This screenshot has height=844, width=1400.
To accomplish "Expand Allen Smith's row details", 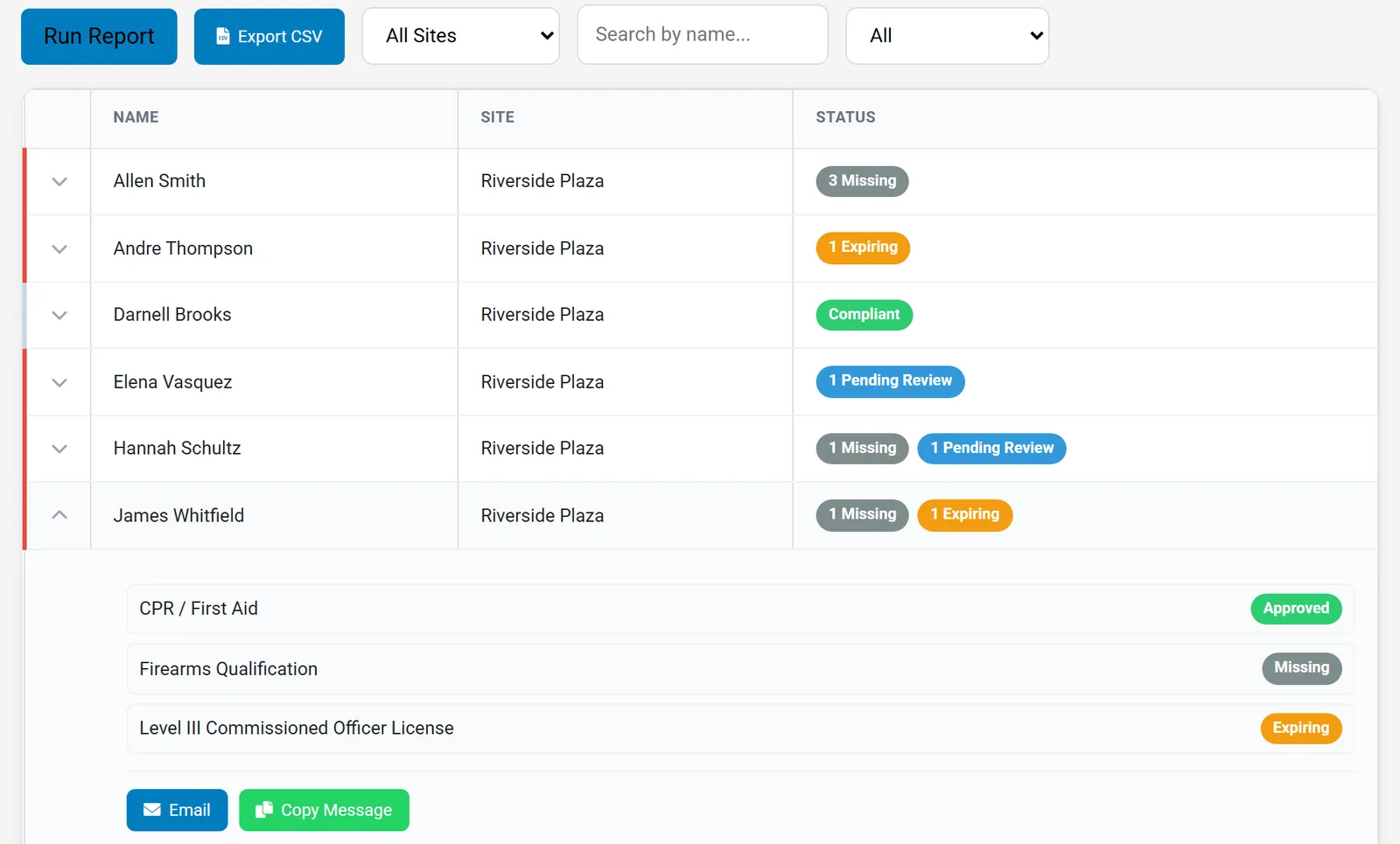I will tap(59, 182).
